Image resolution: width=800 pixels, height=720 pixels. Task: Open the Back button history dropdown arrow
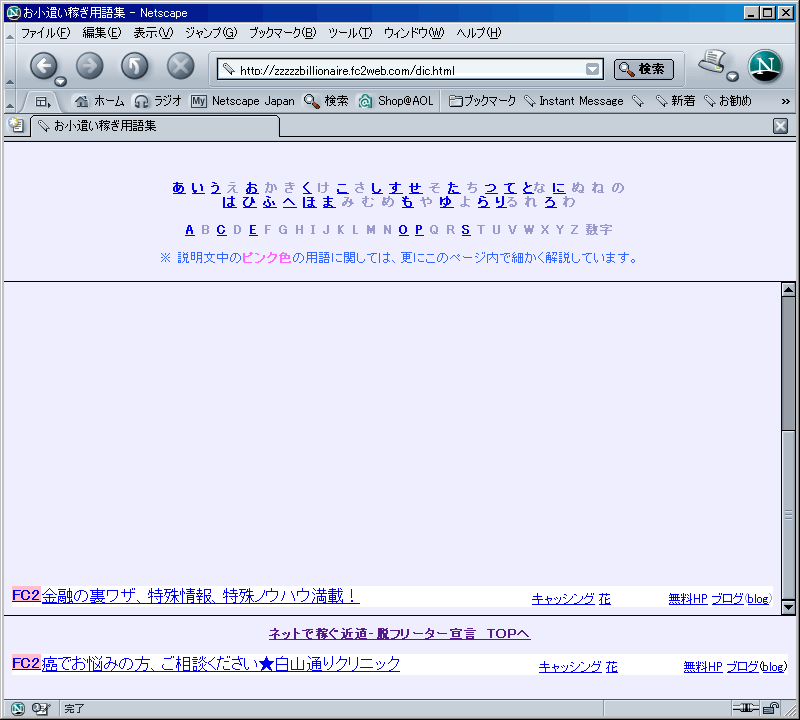coord(61,81)
